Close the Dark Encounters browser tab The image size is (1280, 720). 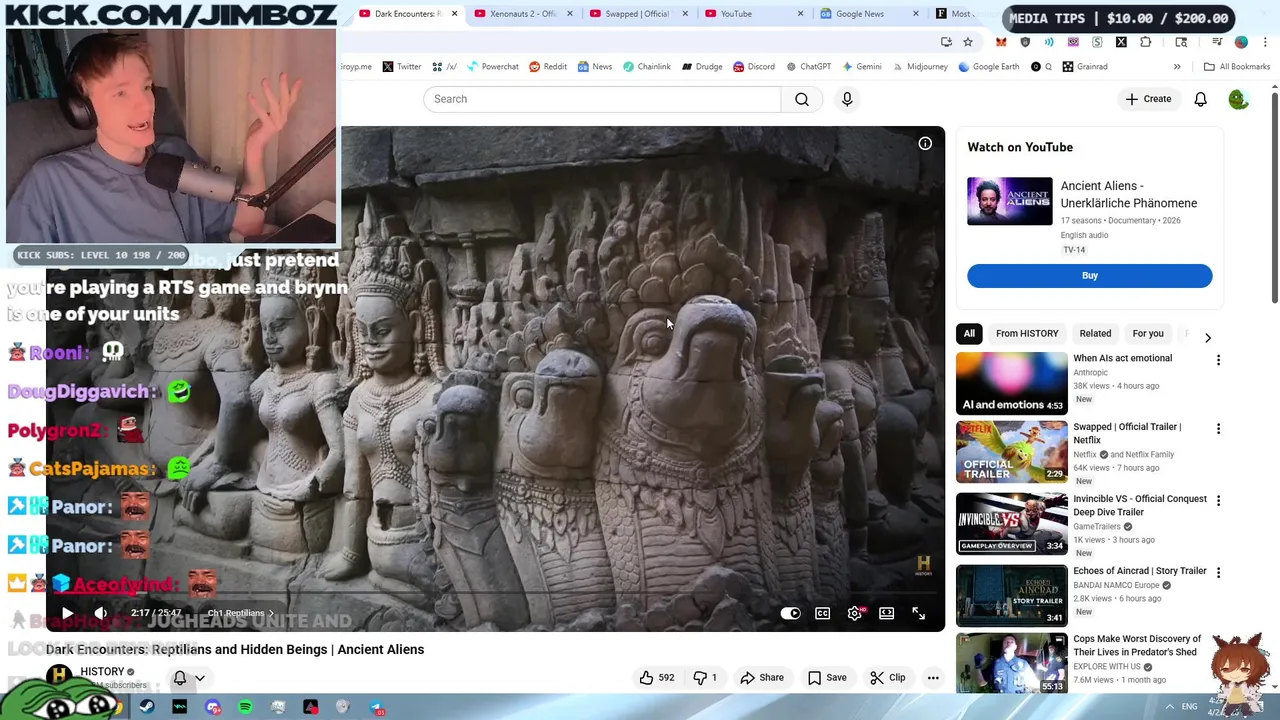pyautogui.click(x=455, y=14)
